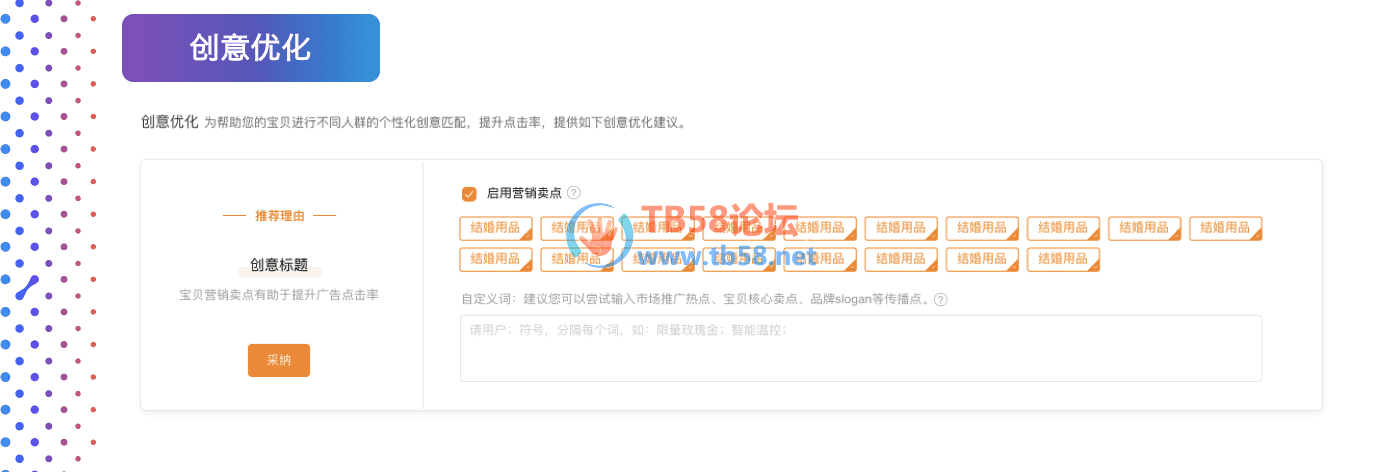Viewport: 1386px width, 472px height.
Task: Select the ninth 结婚用品 tag in top row
Action: click(x=1144, y=228)
